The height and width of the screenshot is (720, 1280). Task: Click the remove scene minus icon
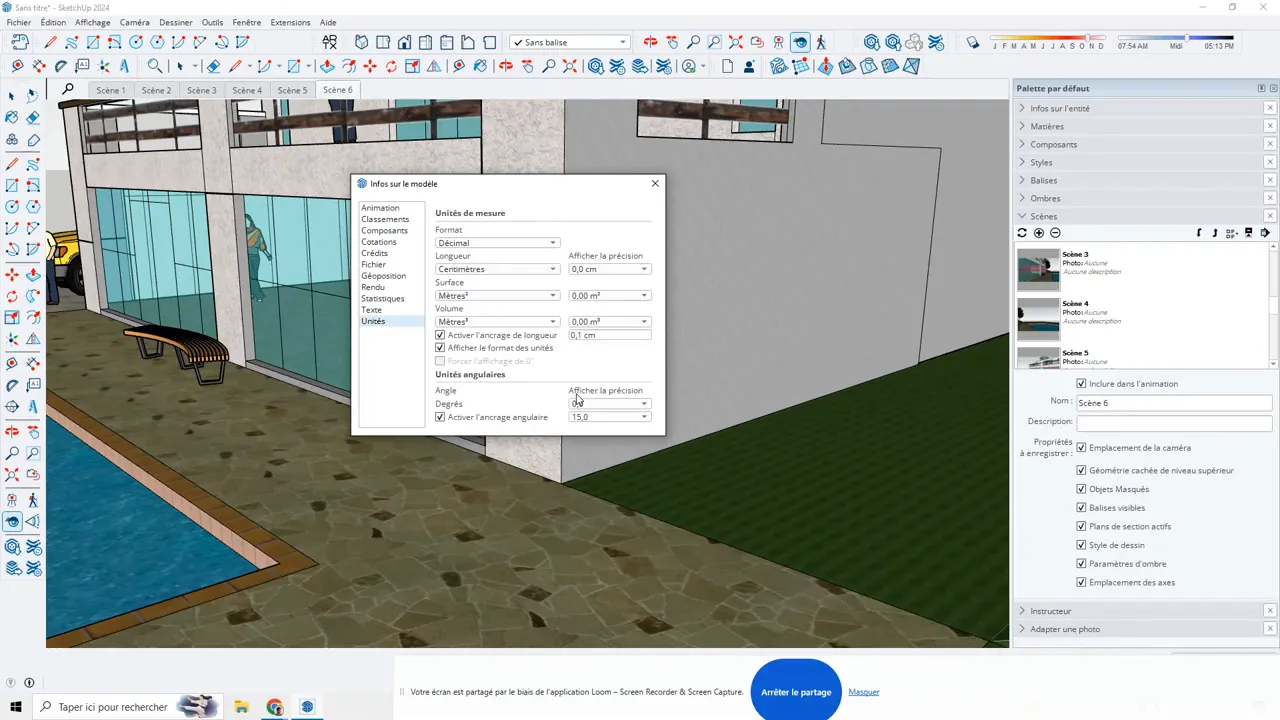[1055, 233]
